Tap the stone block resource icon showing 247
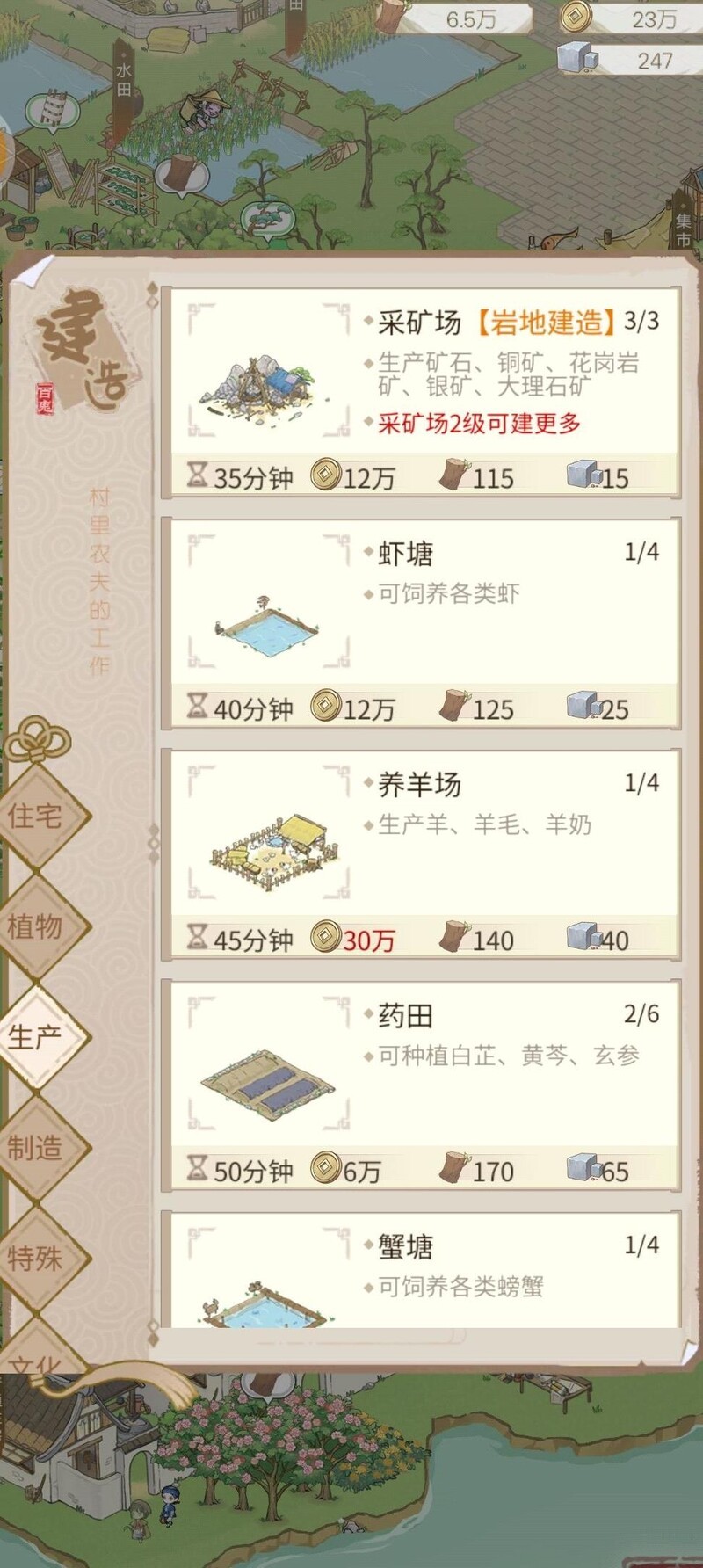 (577, 58)
